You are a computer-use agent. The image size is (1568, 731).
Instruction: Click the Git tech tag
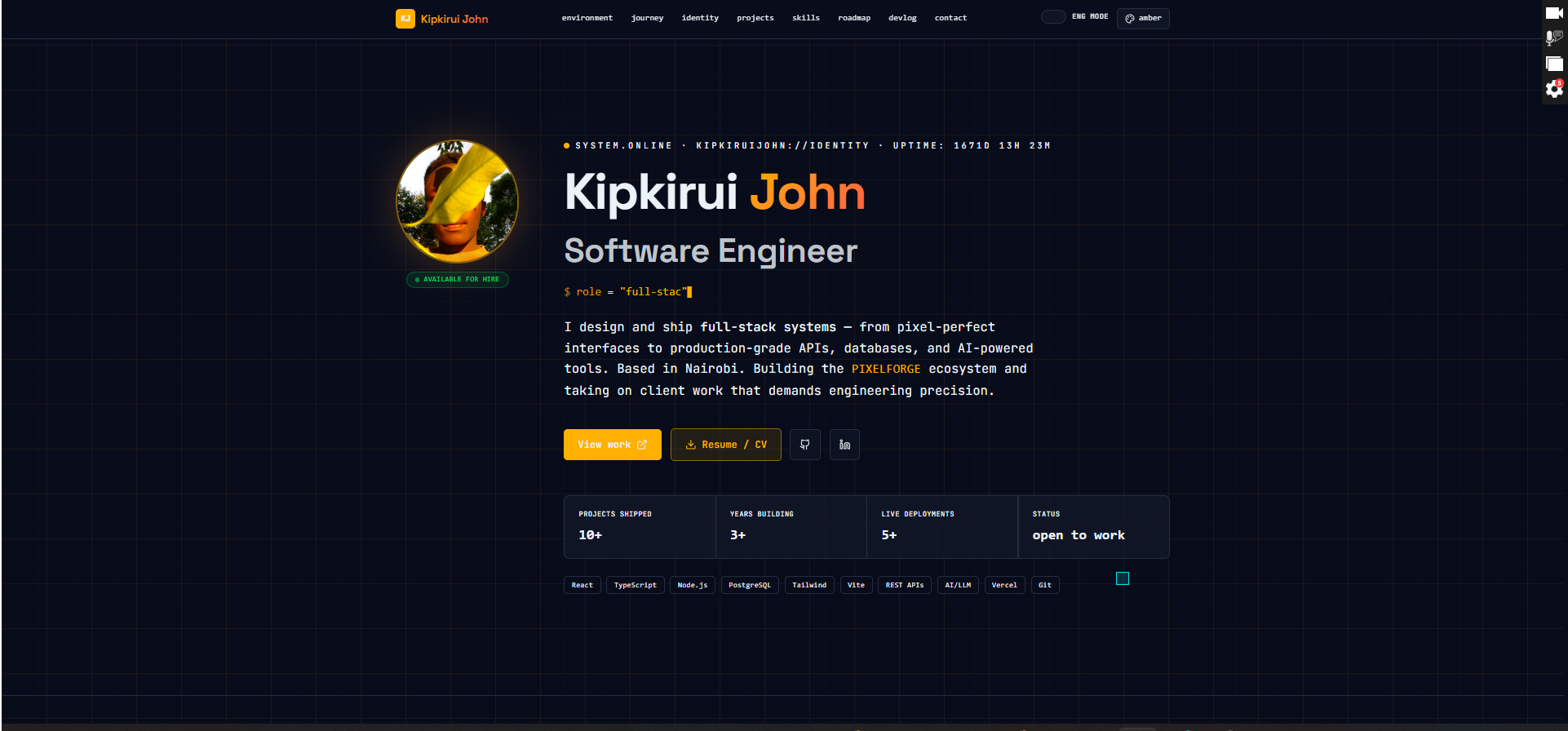click(1045, 585)
